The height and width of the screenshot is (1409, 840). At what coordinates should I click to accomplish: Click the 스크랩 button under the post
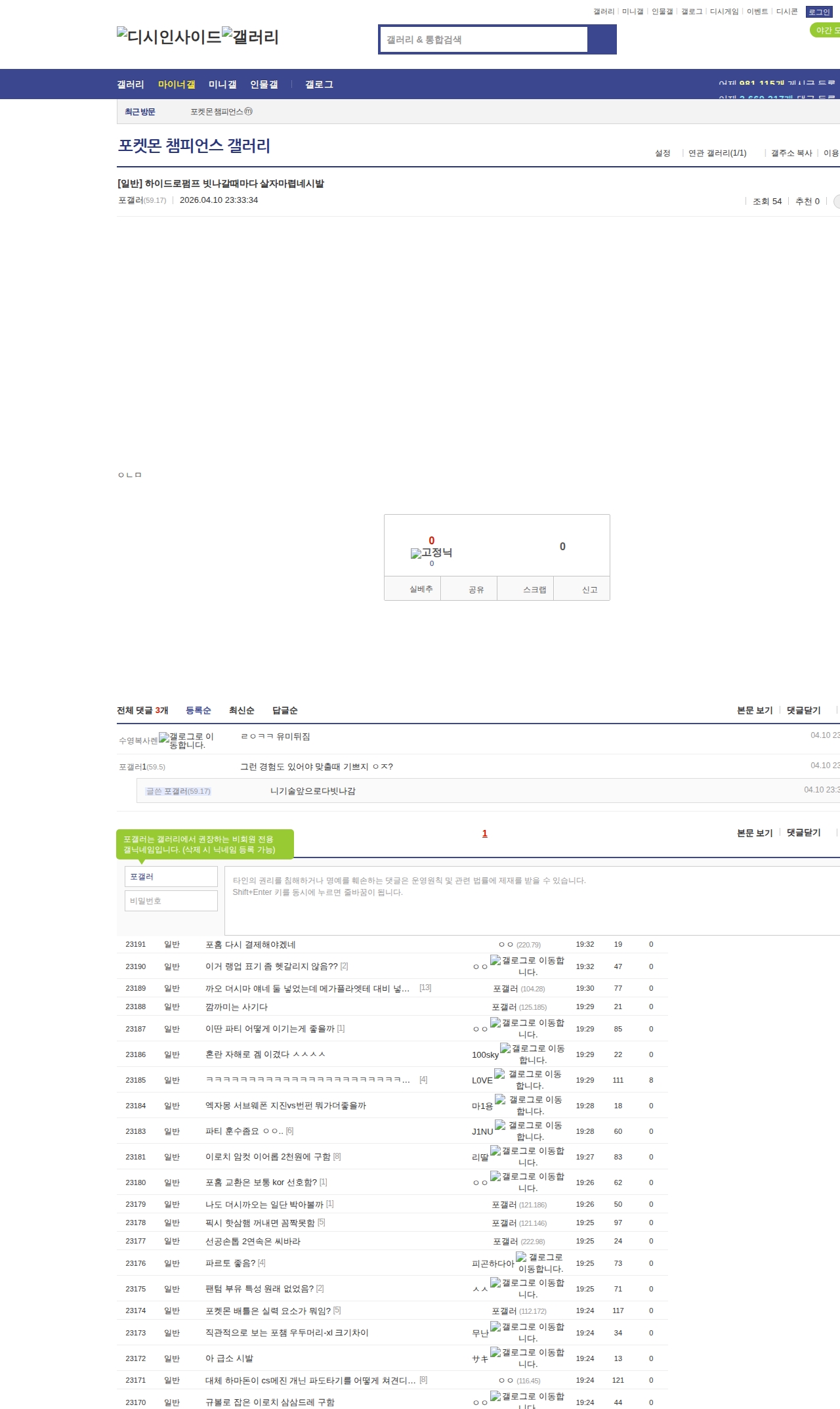click(534, 590)
